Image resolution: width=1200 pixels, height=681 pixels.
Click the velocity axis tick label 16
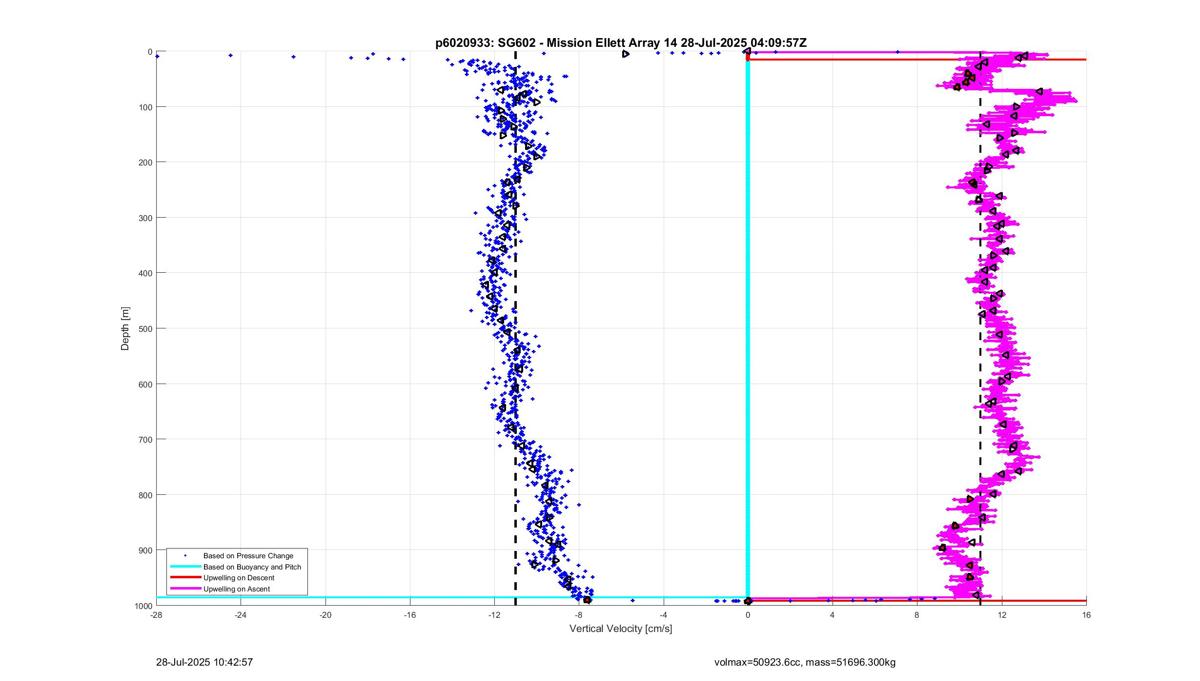click(1086, 615)
